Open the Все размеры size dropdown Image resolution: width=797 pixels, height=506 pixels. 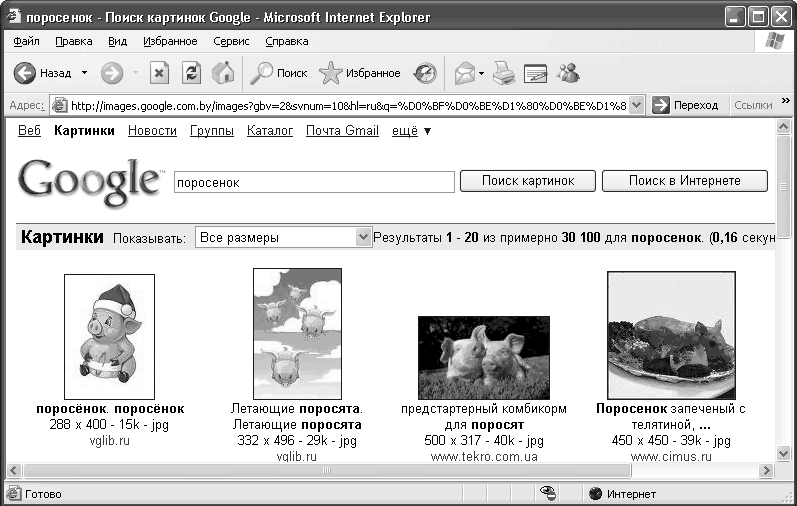[283, 237]
